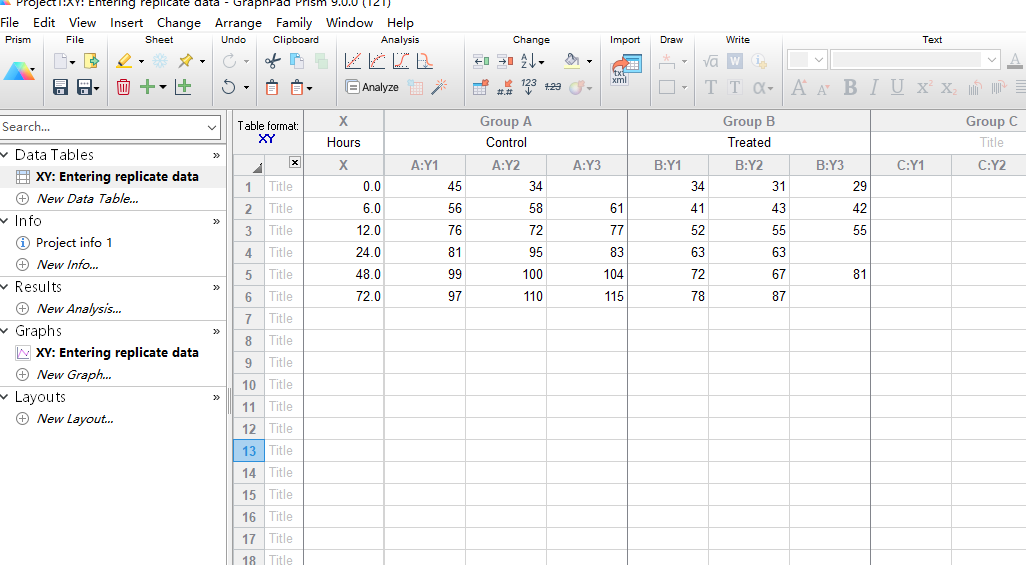This screenshot has width=1026, height=565.
Task: Click the new file icon
Action: (x=60, y=61)
